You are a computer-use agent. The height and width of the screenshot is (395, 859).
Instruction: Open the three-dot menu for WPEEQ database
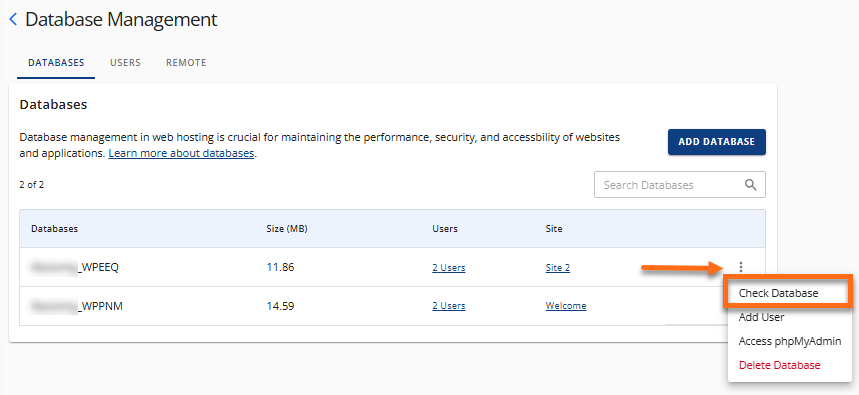[x=741, y=267]
